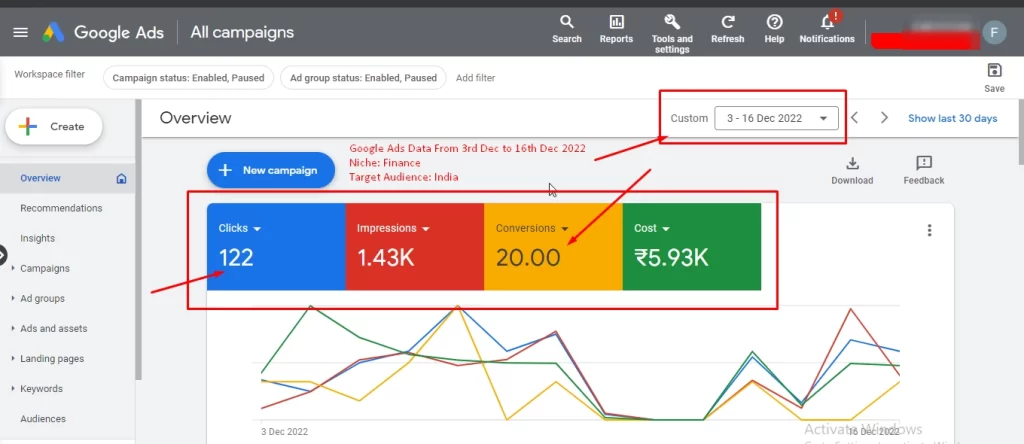
Task: Click the Workspace filter label
Action: pyautogui.click(x=50, y=74)
